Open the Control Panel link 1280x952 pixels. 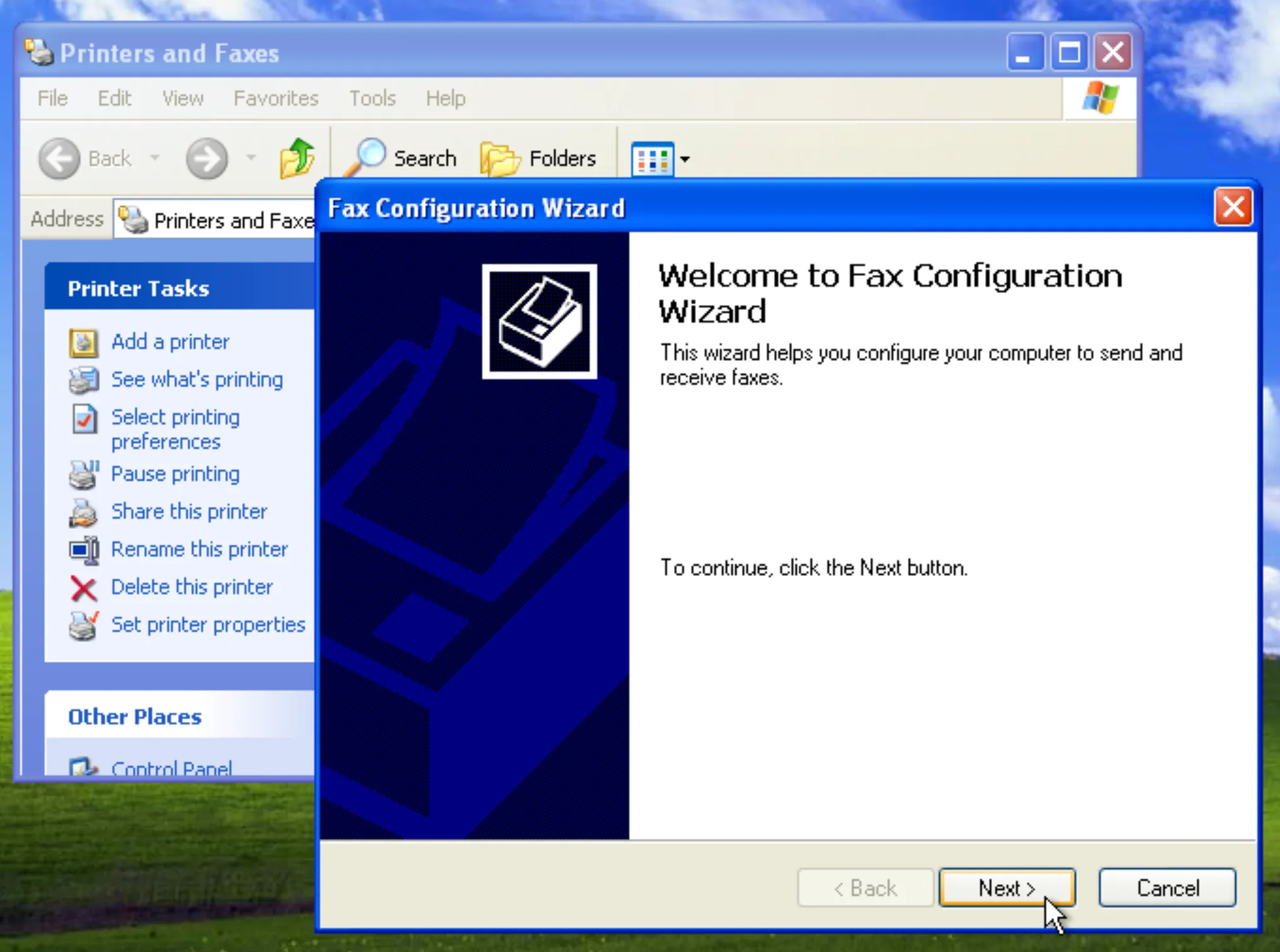(x=170, y=768)
